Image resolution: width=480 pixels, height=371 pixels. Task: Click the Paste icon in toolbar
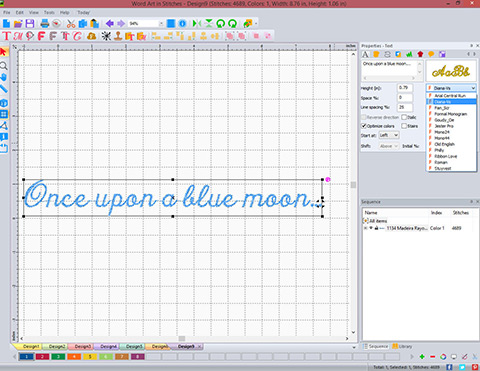tap(95, 24)
